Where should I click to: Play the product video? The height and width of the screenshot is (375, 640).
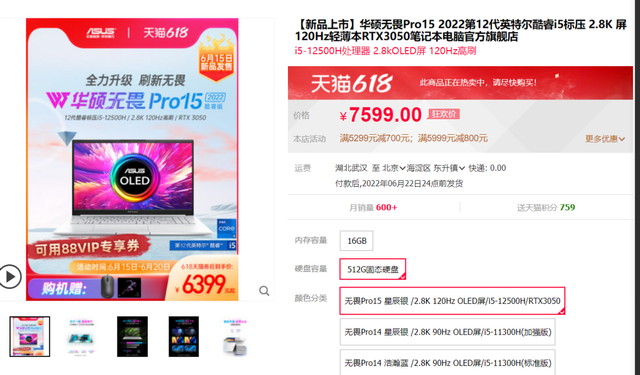point(9,277)
